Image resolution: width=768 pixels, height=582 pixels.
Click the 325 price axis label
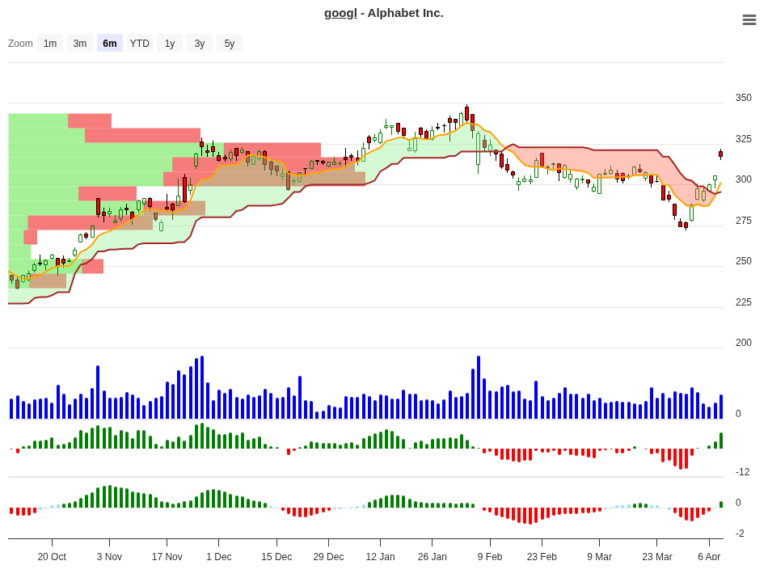tap(743, 139)
